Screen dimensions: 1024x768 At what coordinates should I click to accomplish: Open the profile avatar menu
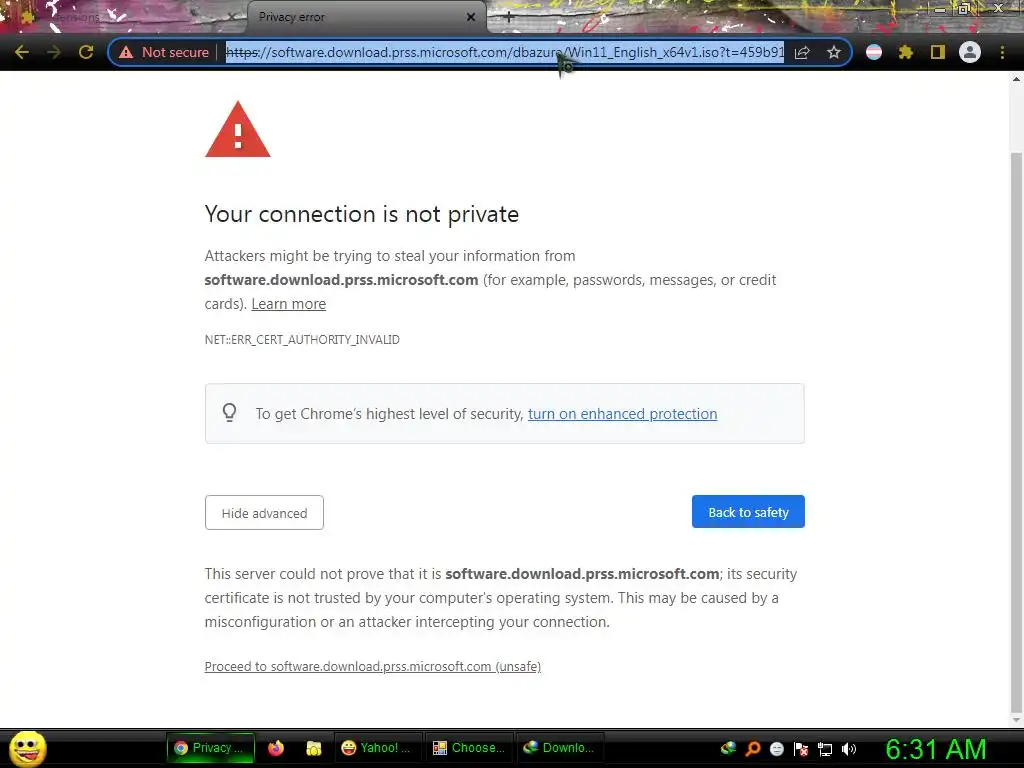click(970, 52)
